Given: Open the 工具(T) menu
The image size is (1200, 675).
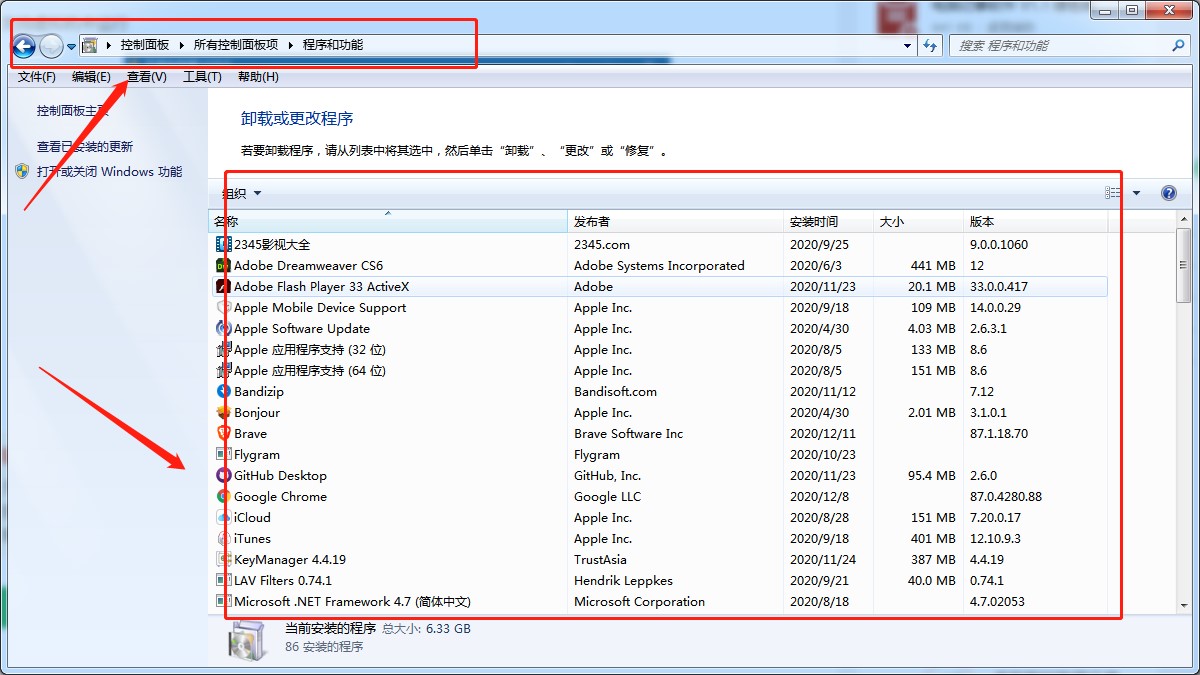Looking at the screenshot, I should point(202,77).
